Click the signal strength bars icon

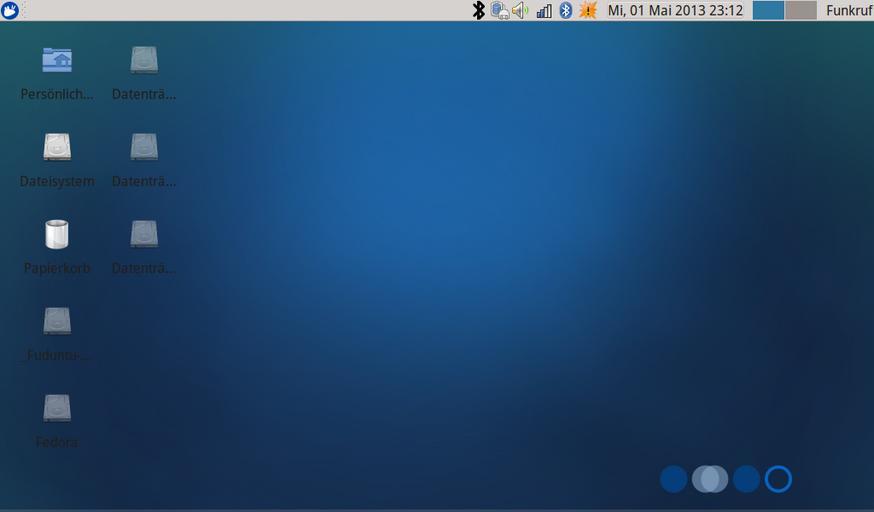click(x=544, y=11)
